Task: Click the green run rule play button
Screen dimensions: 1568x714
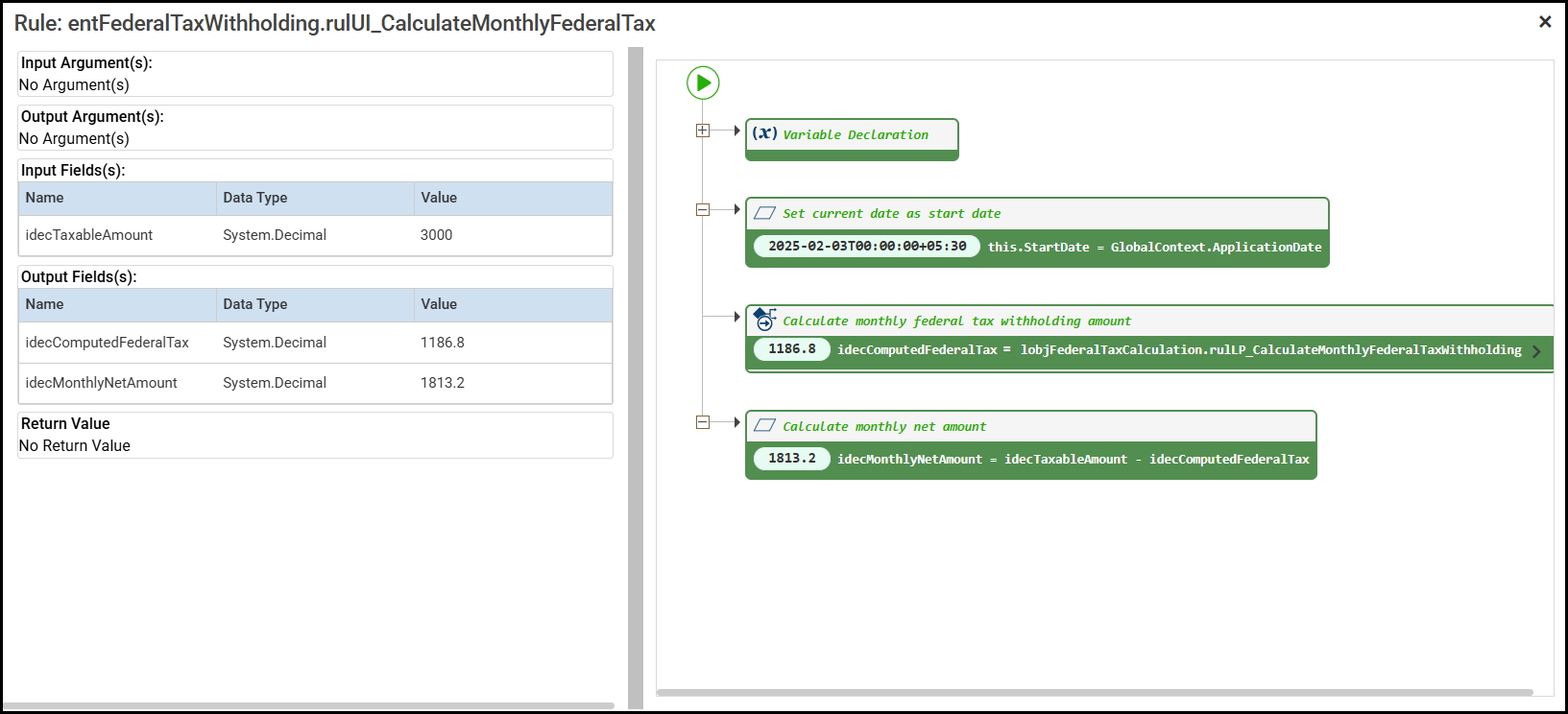Action: [x=703, y=83]
